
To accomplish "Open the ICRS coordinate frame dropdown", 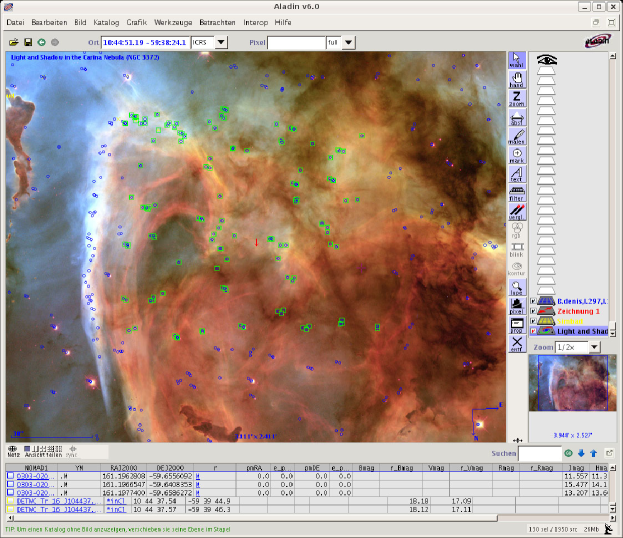I will click(222, 43).
